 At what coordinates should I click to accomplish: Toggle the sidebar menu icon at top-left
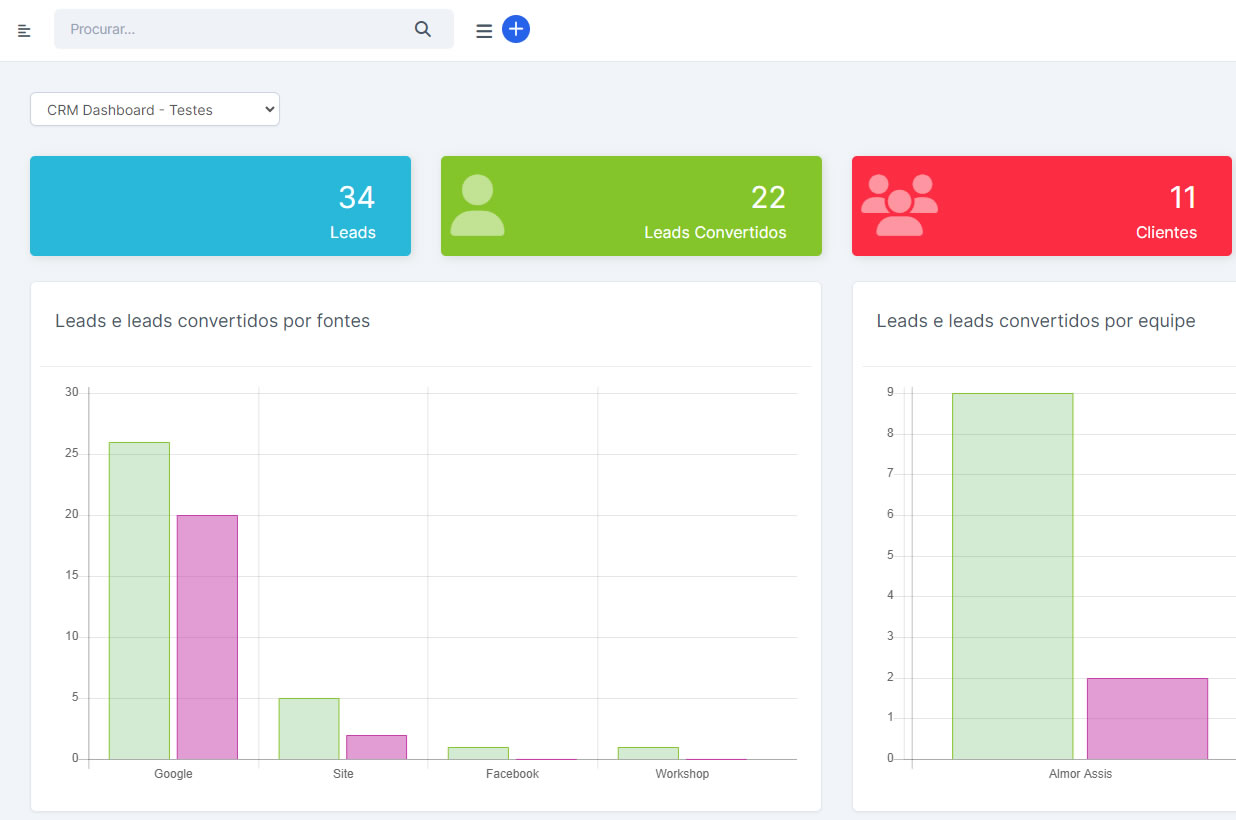24,31
